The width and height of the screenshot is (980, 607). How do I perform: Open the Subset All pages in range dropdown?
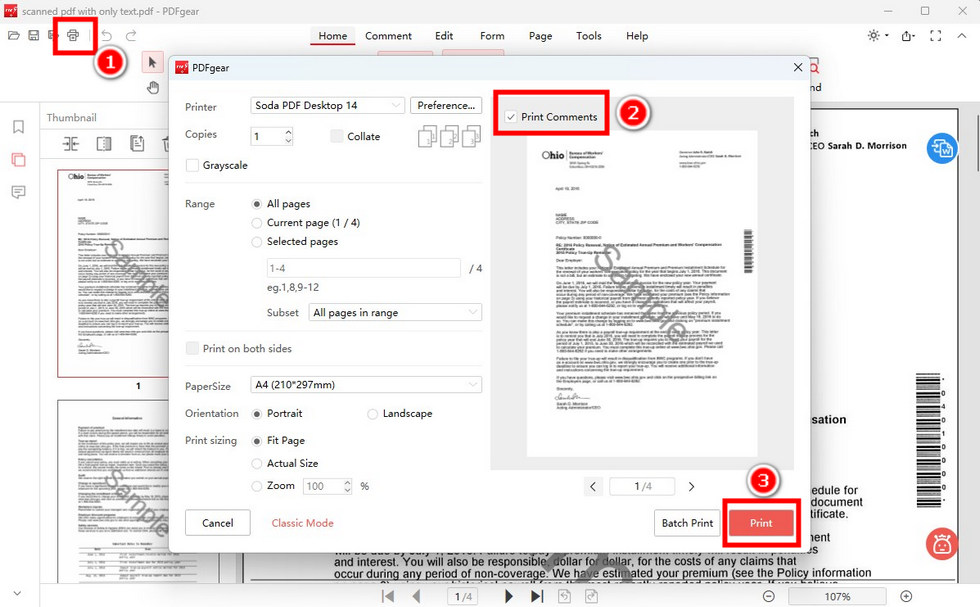pyautogui.click(x=395, y=313)
